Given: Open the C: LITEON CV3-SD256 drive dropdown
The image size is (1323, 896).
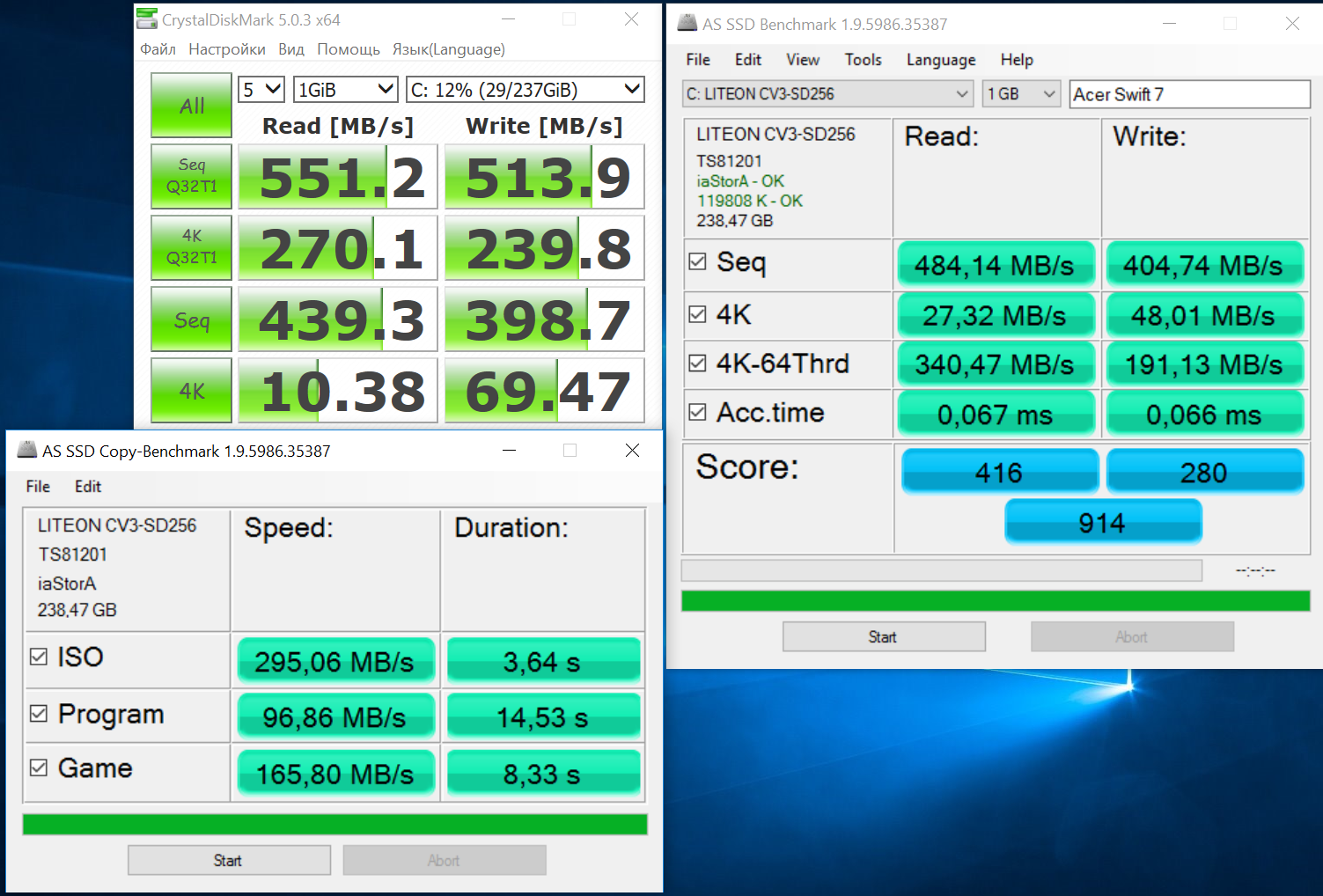Looking at the screenshot, I should pyautogui.click(x=827, y=94).
